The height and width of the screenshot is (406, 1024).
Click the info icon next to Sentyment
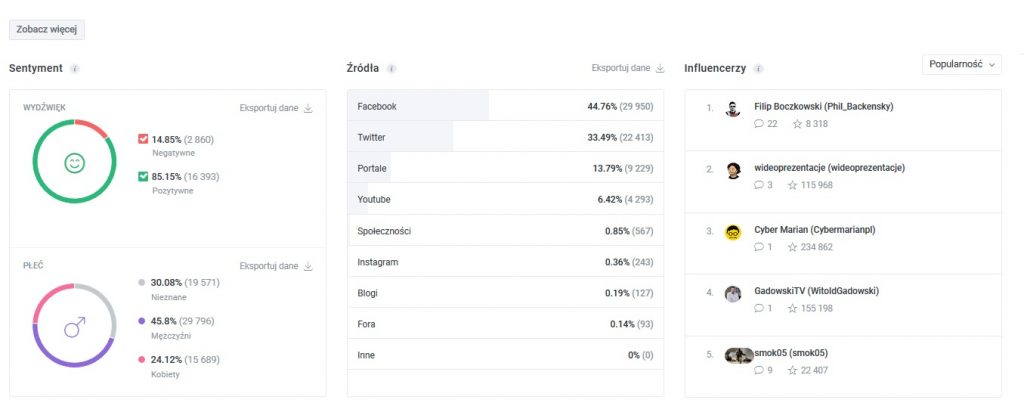coord(74,69)
